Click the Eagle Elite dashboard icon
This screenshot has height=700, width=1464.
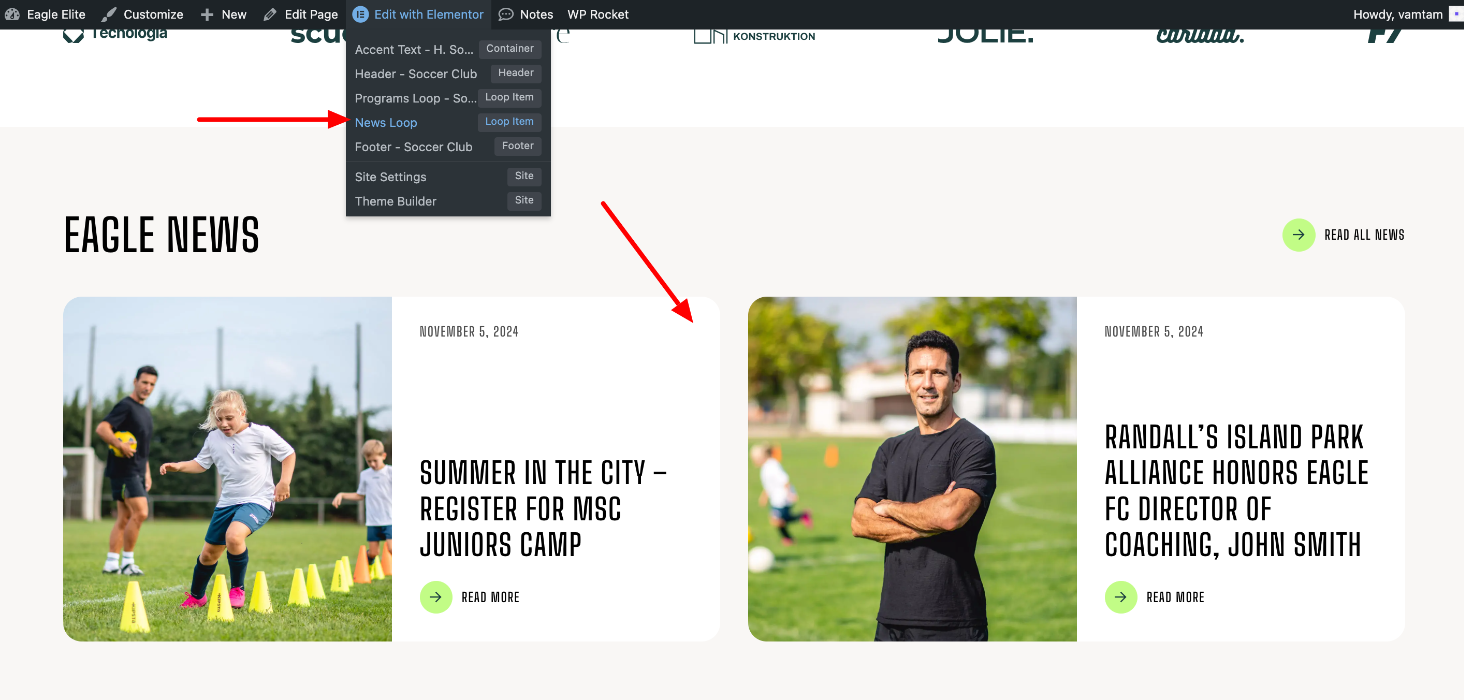12,14
